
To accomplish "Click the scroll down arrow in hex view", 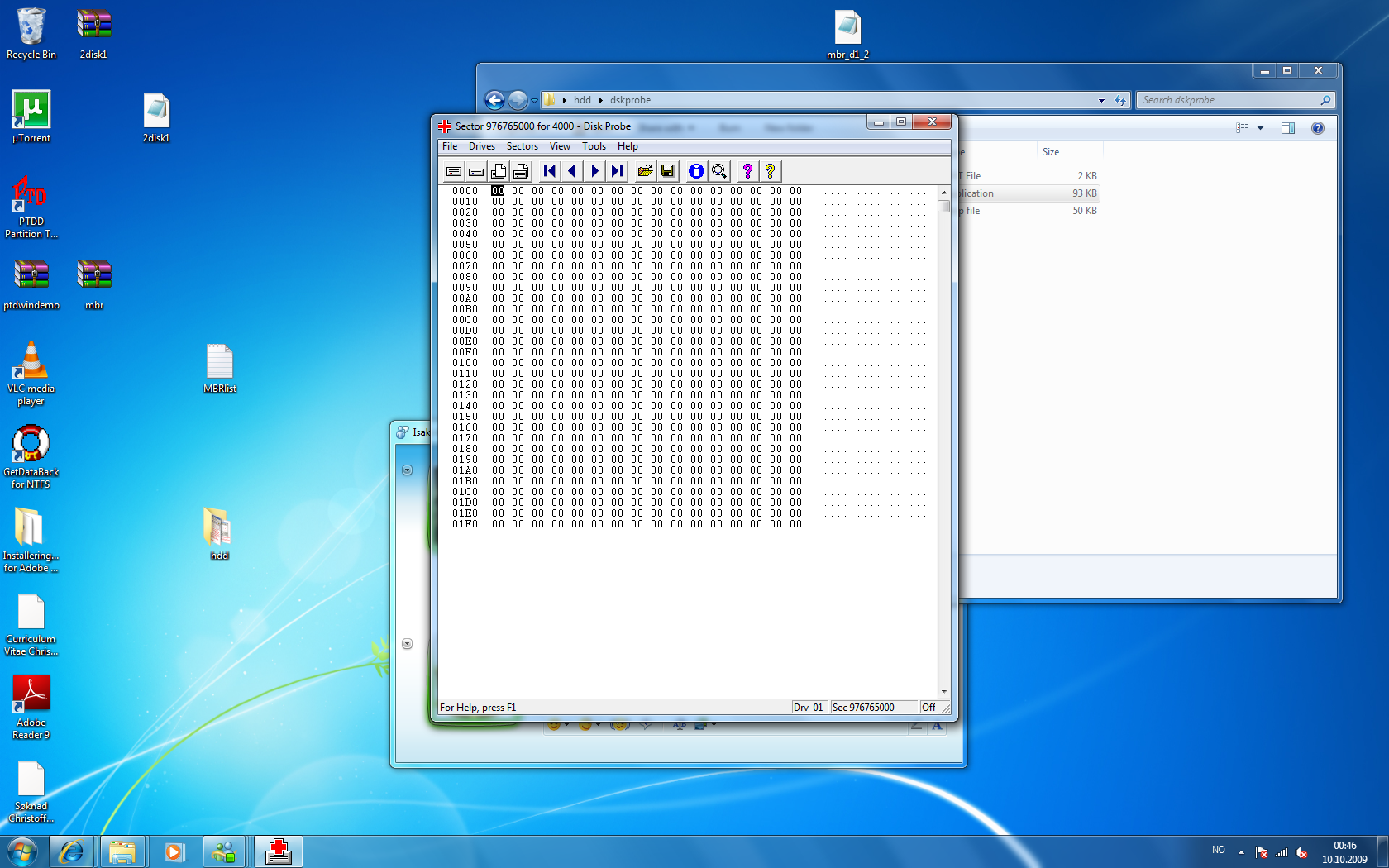I will point(943,692).
